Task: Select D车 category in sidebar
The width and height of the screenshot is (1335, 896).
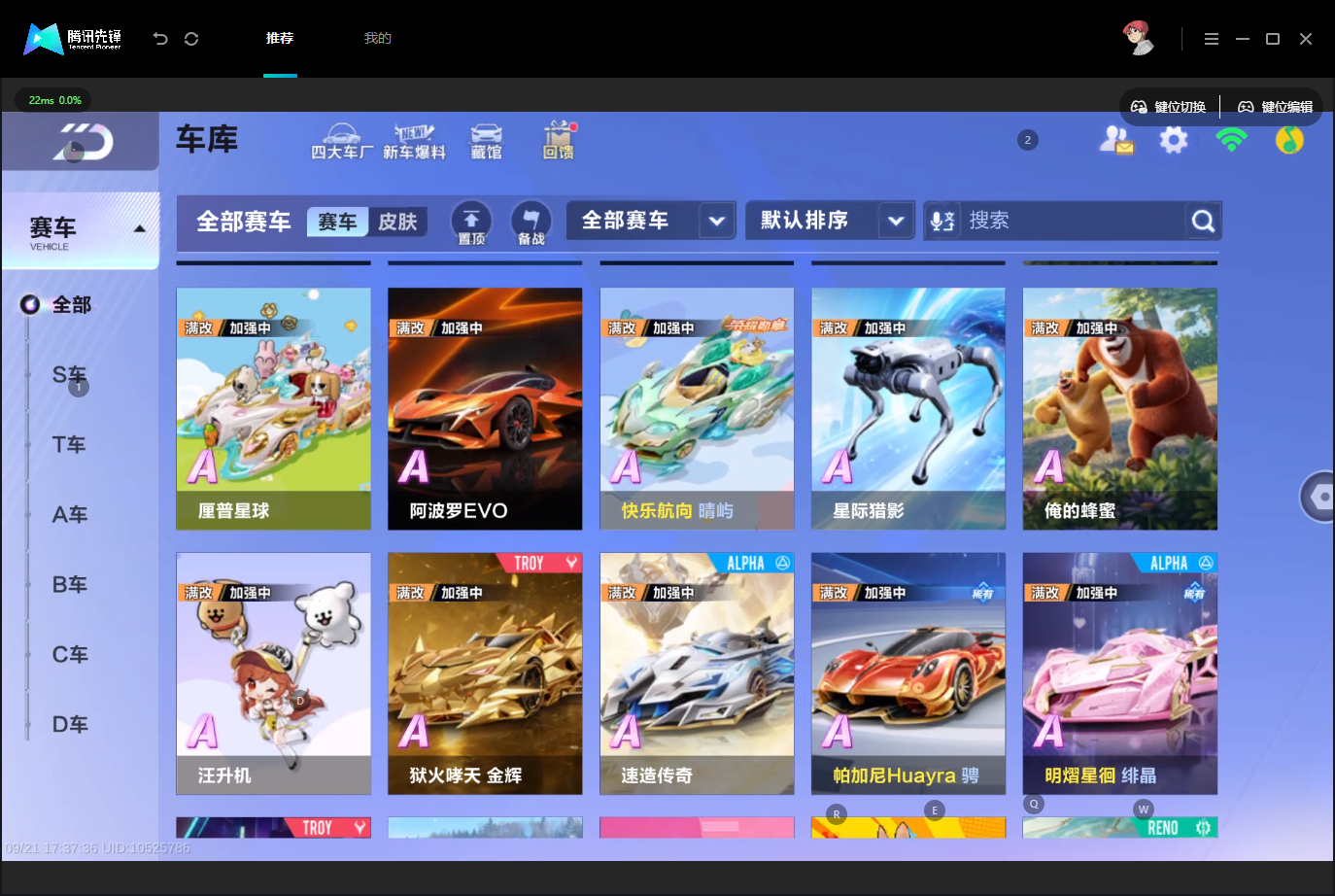Action: click(70, 725)
